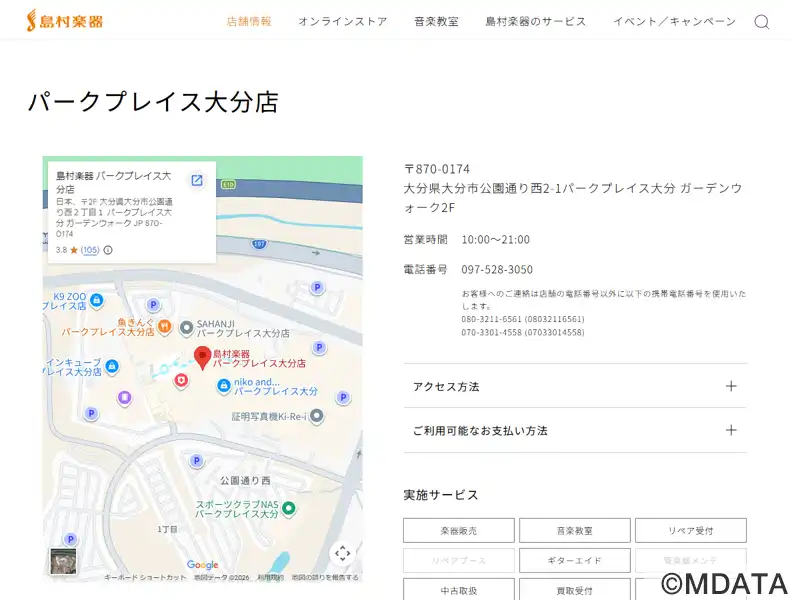800x600 pixels.
Task: Click the 島村楽器 logo
Action: [65, 21]
